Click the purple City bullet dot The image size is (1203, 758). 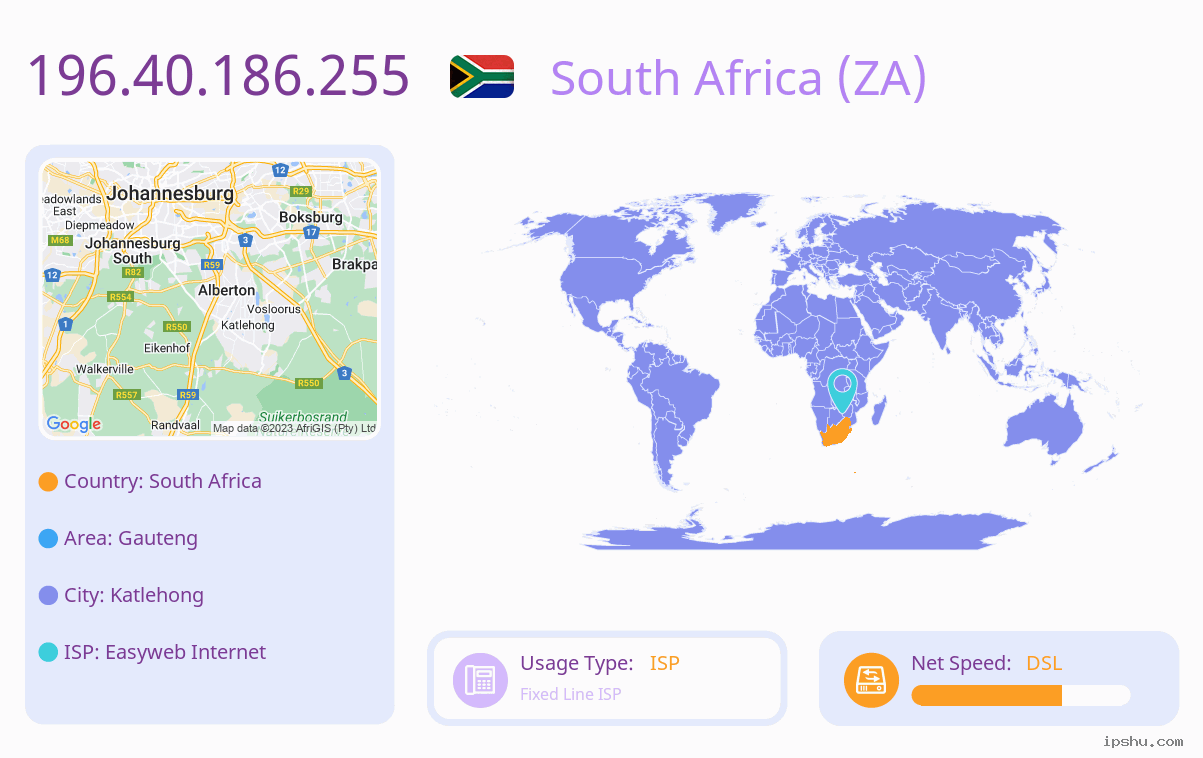pyautogui.click(x=48, y=595)
